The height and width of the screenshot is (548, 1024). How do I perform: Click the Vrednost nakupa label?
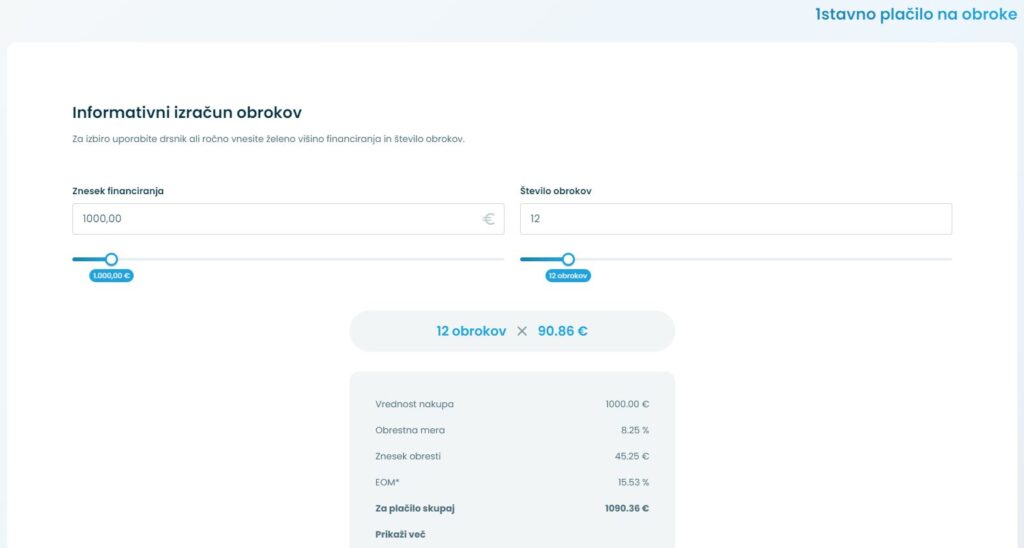[x=415, y=404]
